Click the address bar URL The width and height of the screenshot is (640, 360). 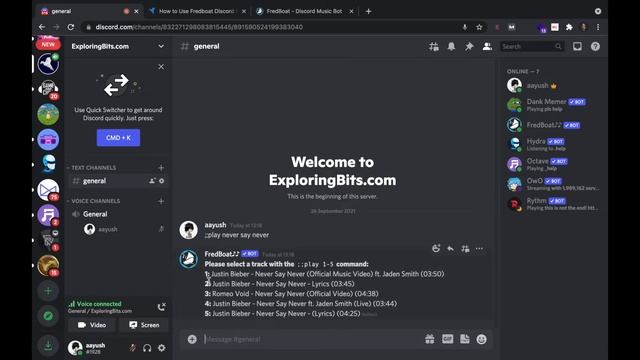[x=199, y=27]
